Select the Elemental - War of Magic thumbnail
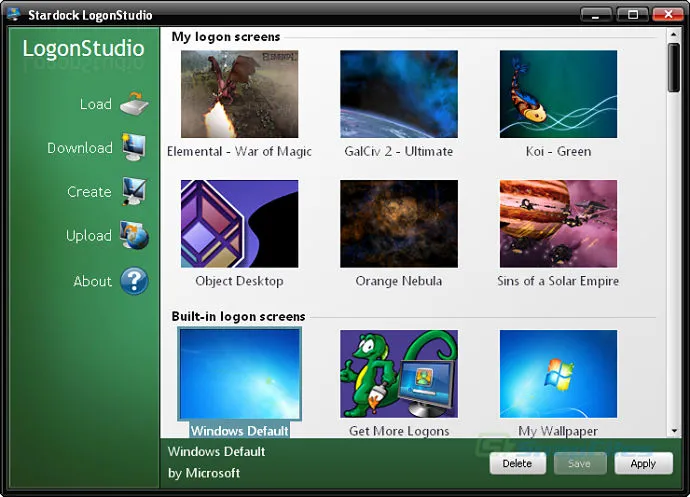 [x=239, y=94]
